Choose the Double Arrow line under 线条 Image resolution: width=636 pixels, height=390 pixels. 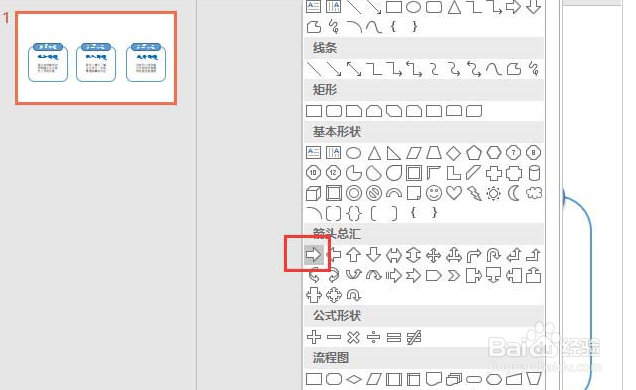point(353,69)
